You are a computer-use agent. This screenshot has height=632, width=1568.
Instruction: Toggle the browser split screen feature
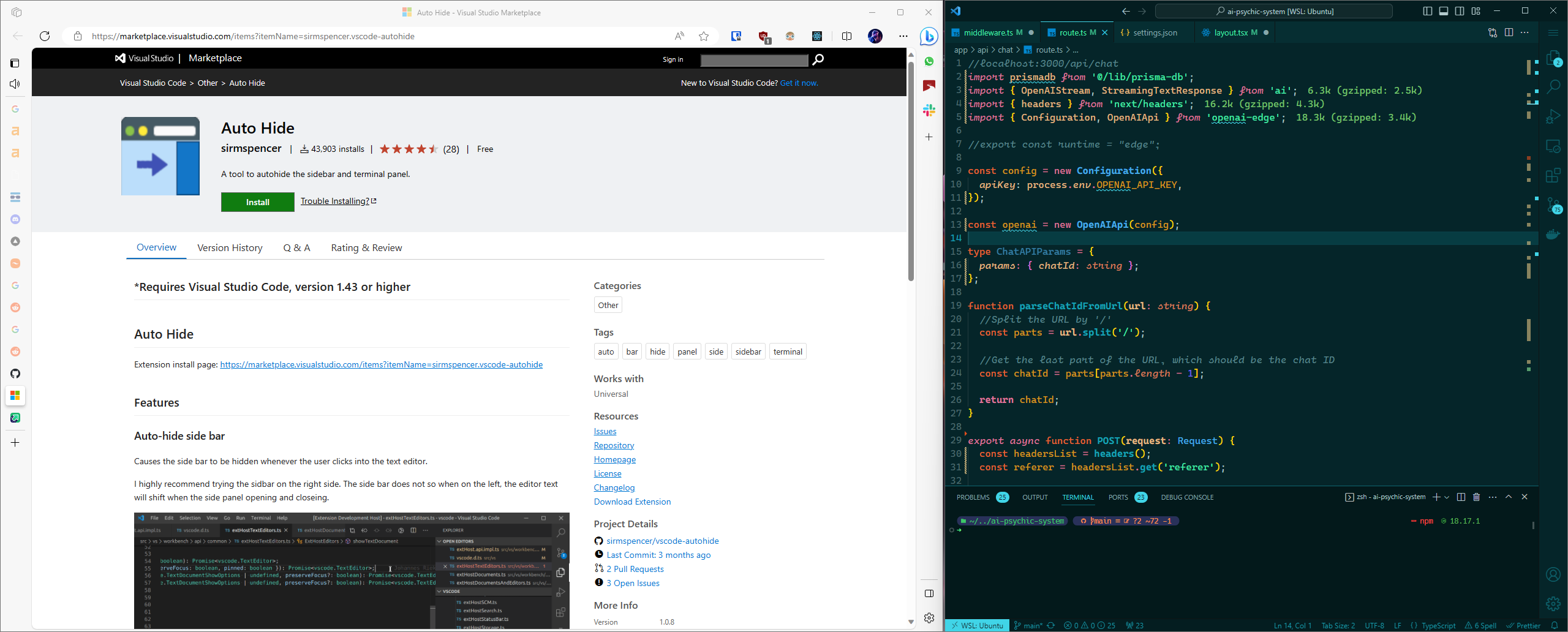coord(847,36)
